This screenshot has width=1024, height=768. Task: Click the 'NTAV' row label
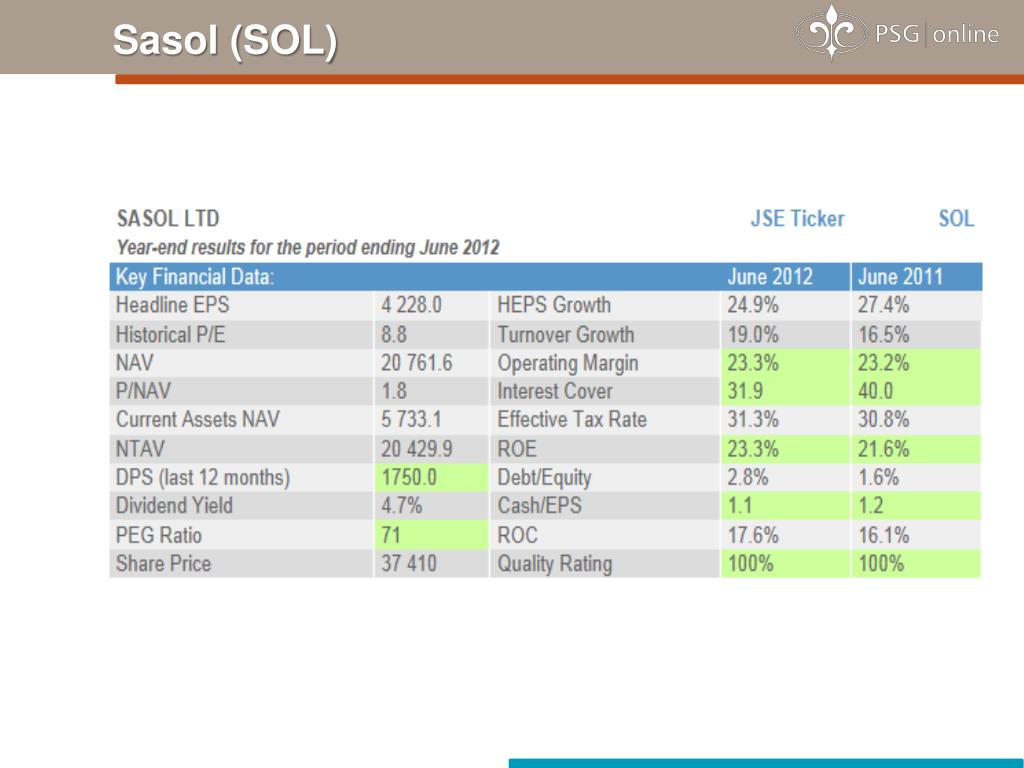[x=140, y=449]
